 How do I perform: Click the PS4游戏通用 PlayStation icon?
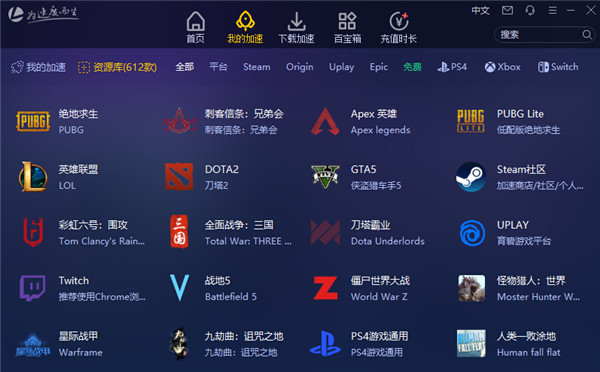point(325,344)
